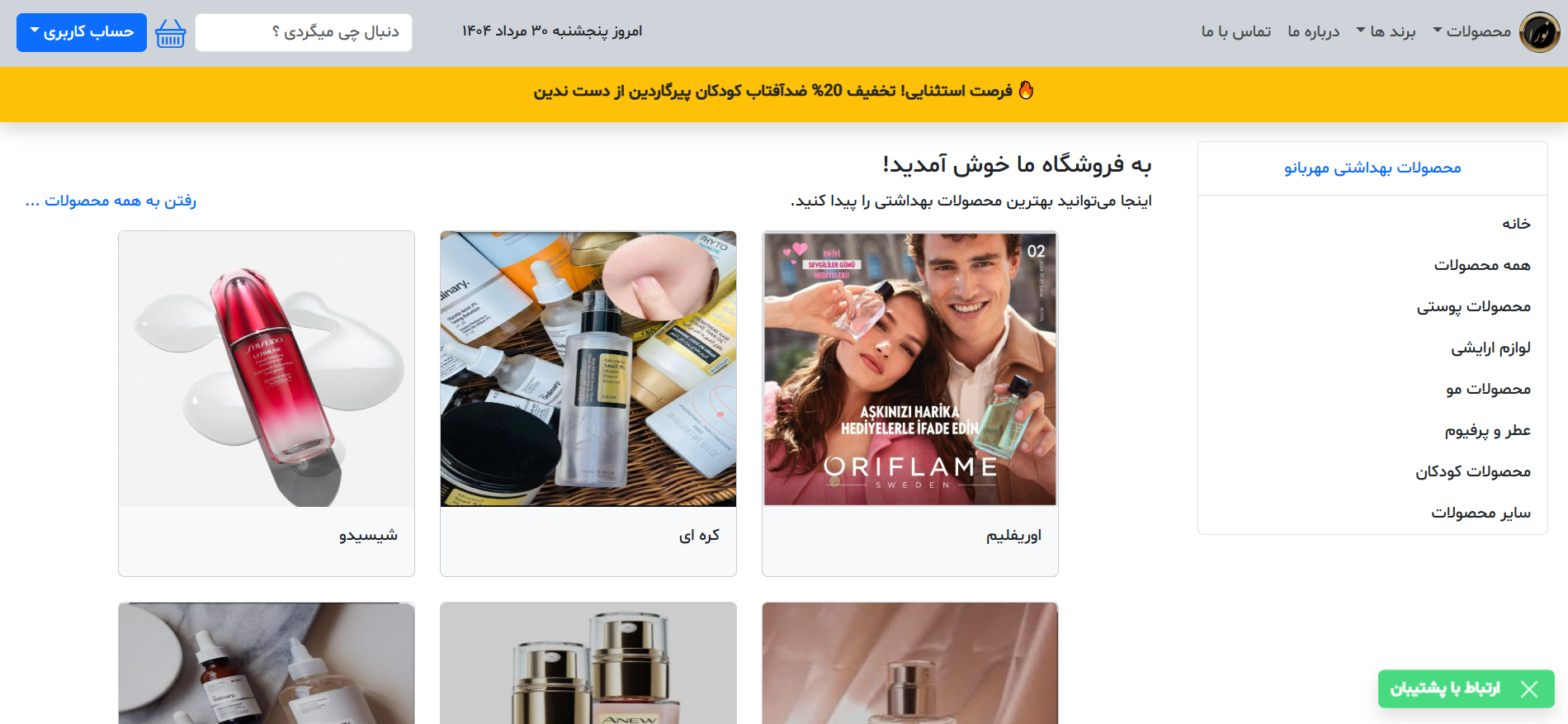Select عطر و پرفیوم category
This screenshot has width=1568, height=724.
[1487, 430]
